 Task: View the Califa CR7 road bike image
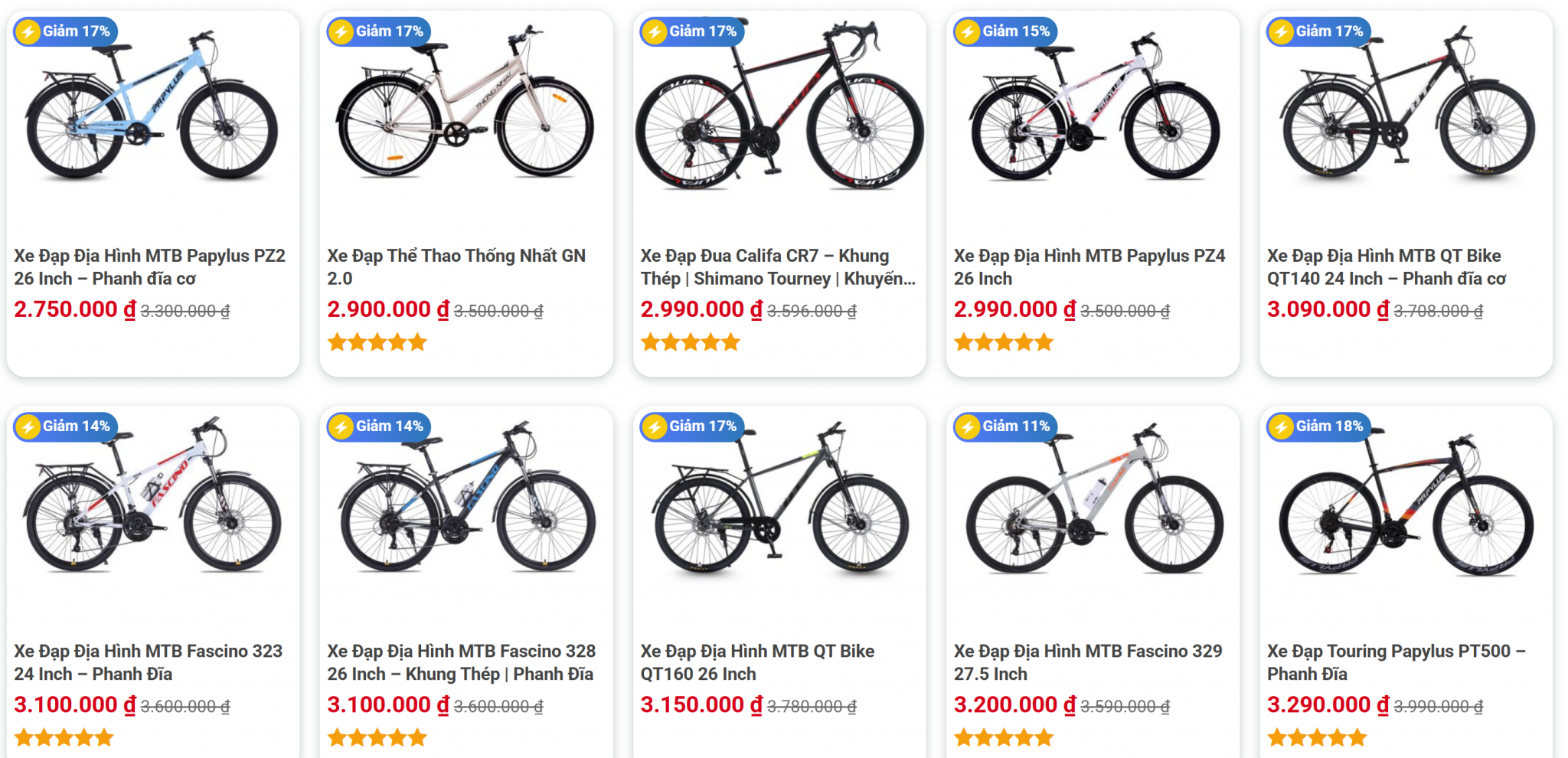(779, 111)
